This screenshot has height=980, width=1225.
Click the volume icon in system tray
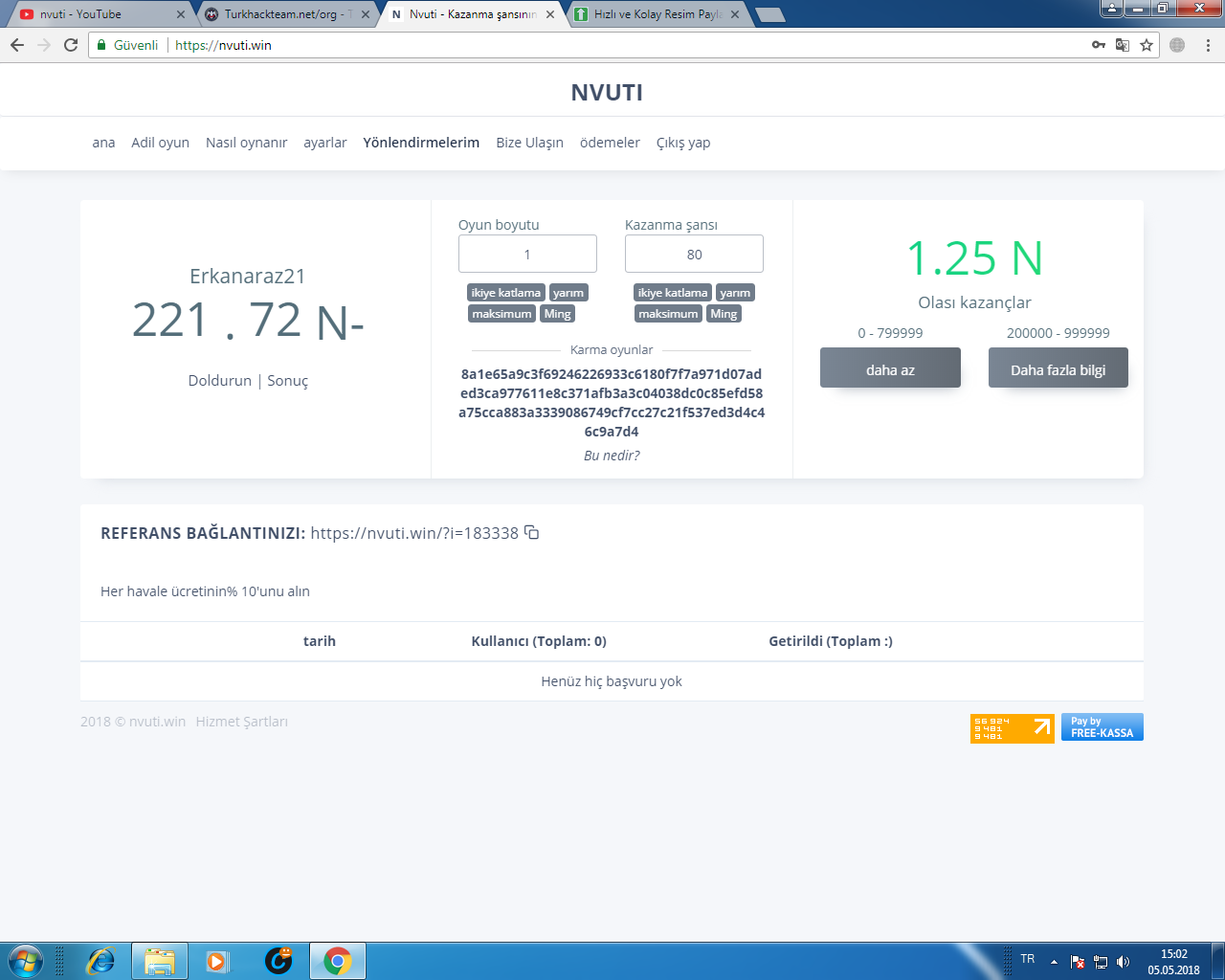point(1124,962)
